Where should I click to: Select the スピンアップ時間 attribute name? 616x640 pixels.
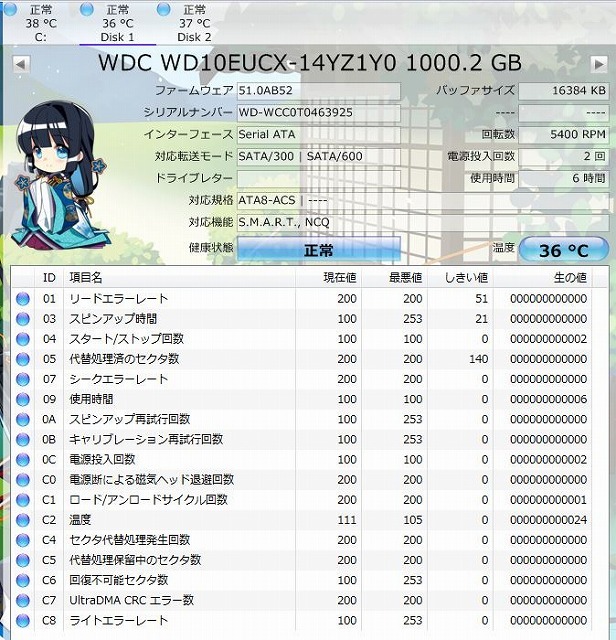pos(113,319)
